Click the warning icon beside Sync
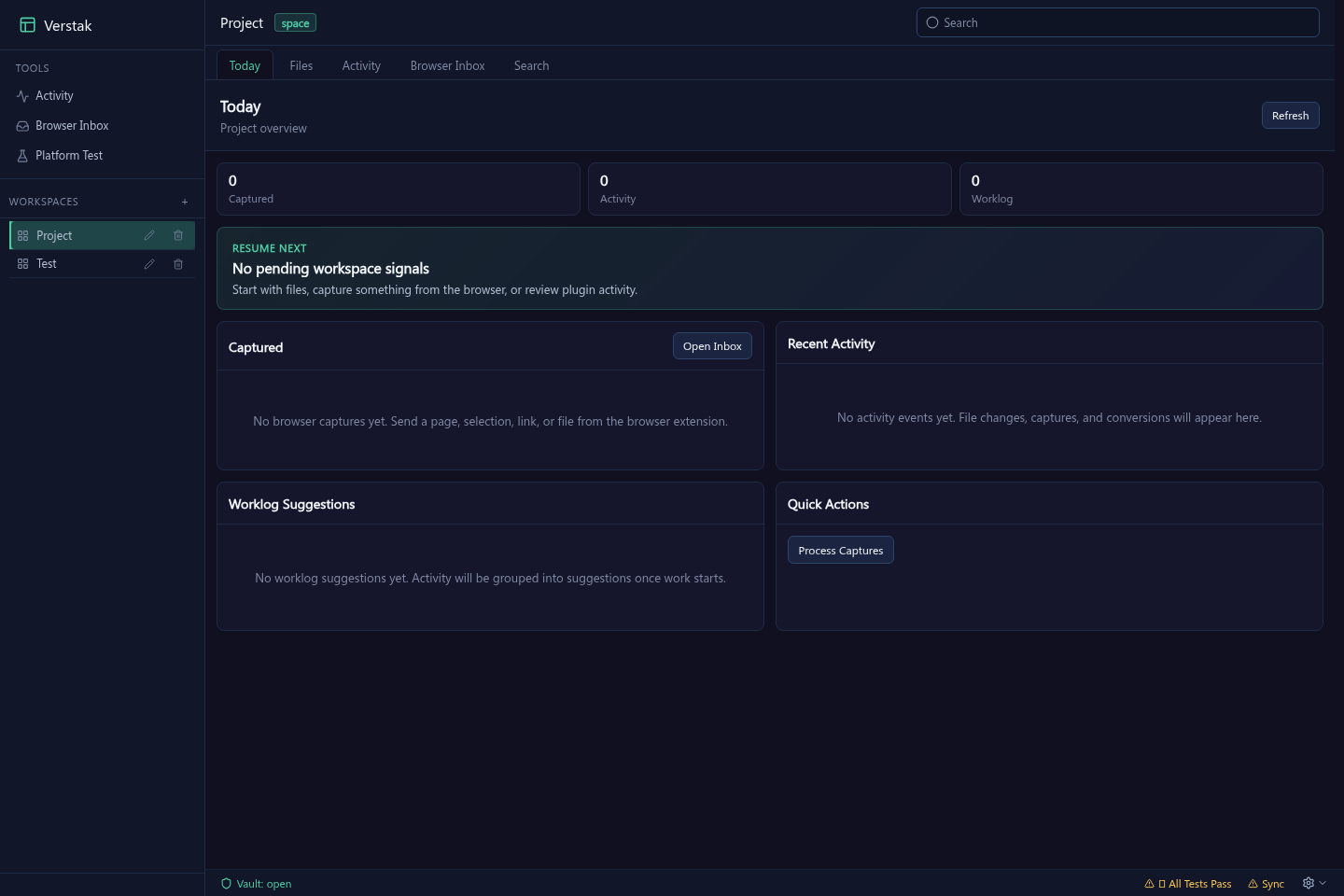Image resolution: width=1344 pixels, height=896 pixels. click(1253, 884)
